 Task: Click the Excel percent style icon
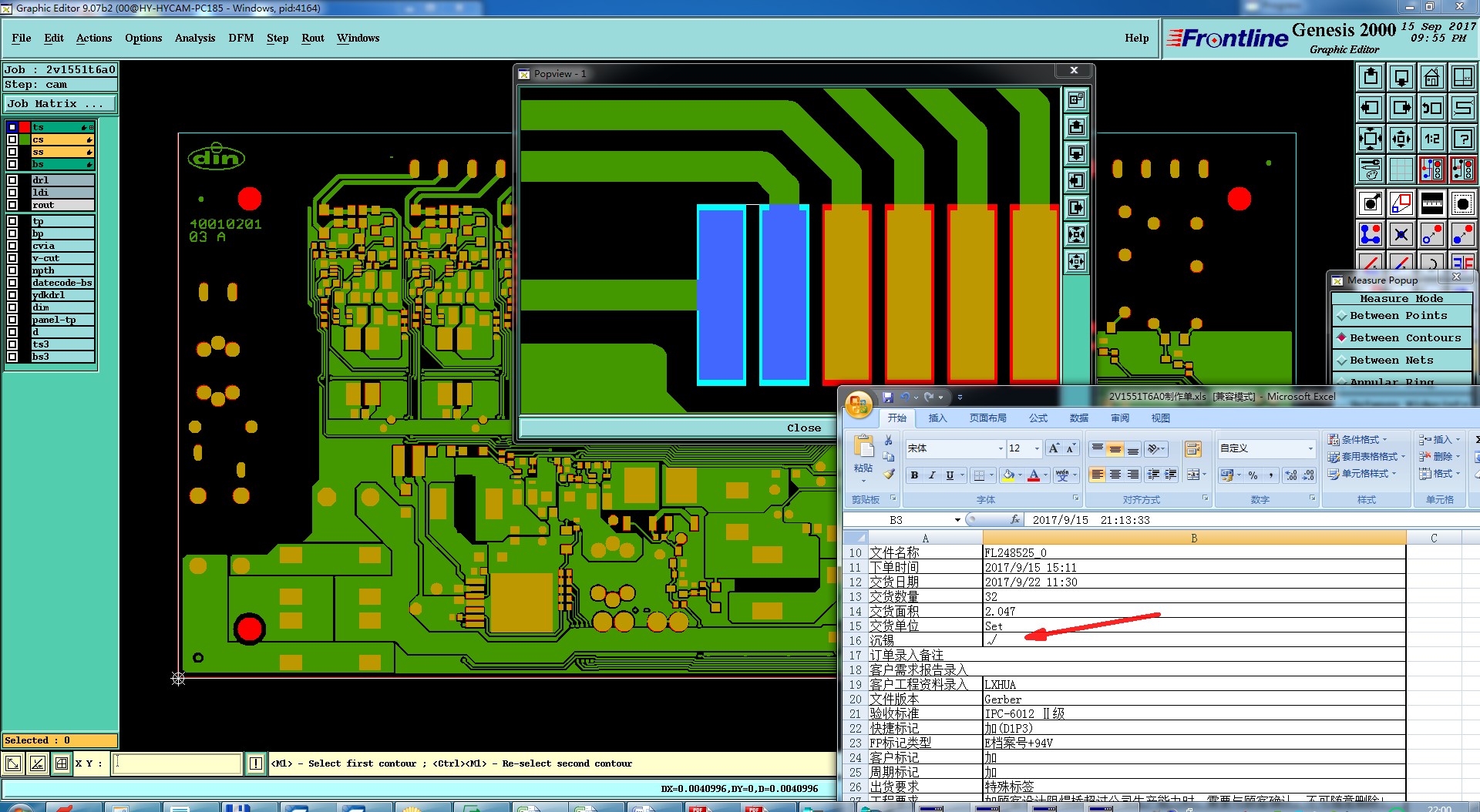point(1253,475)
